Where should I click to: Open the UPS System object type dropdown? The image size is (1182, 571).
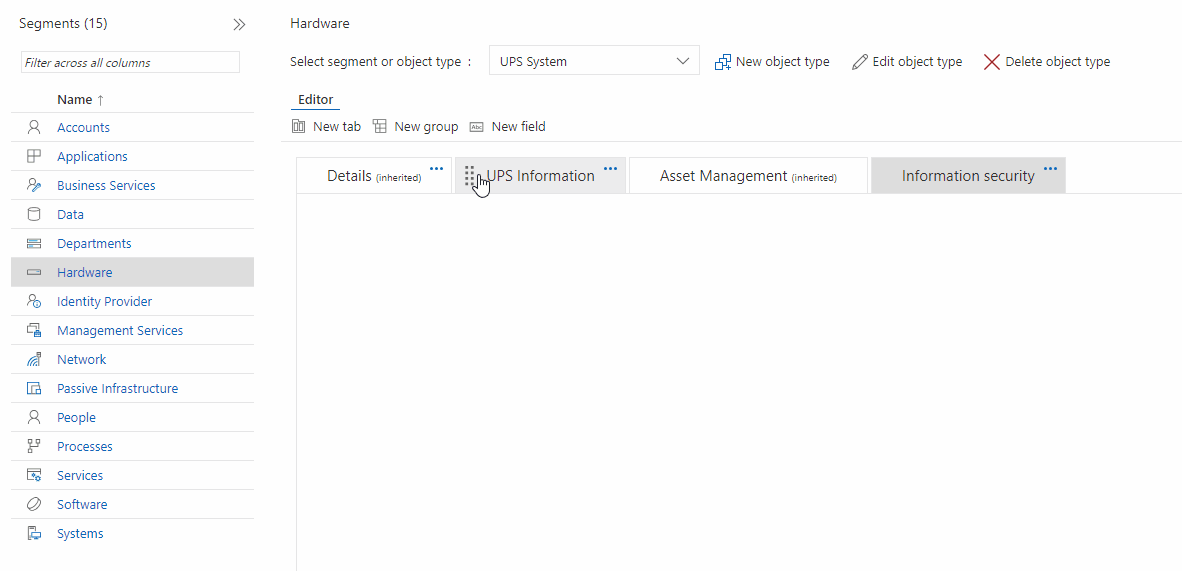(594, 61)
